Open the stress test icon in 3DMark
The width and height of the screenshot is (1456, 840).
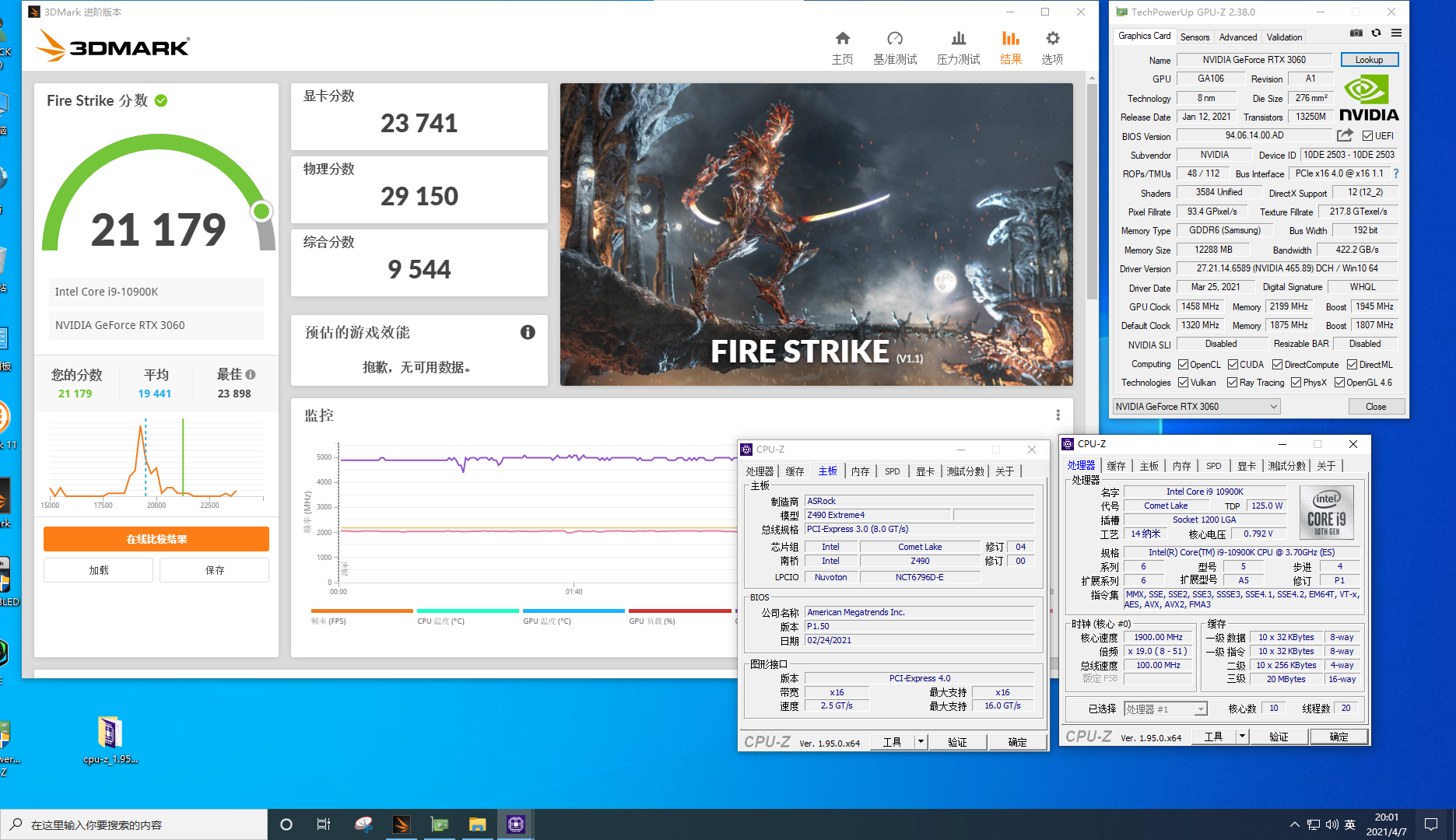tap(959, 38)
